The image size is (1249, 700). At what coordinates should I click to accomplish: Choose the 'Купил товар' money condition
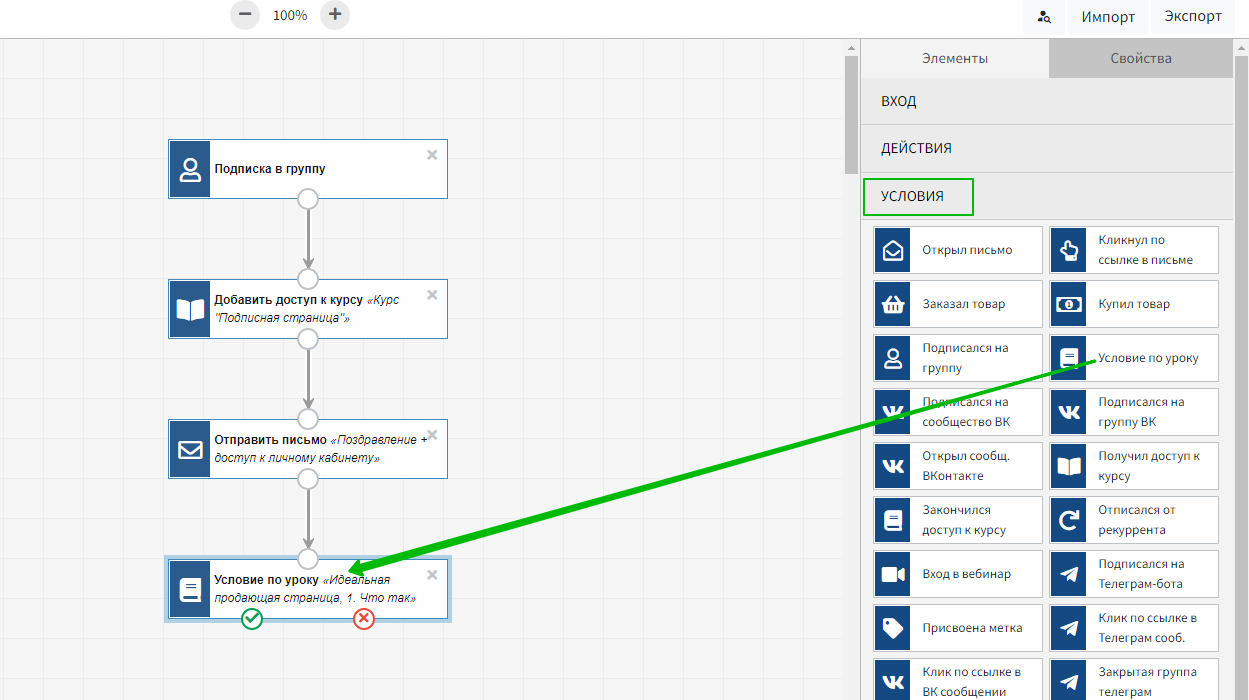pyautogui.click(x=1134, y=304)
